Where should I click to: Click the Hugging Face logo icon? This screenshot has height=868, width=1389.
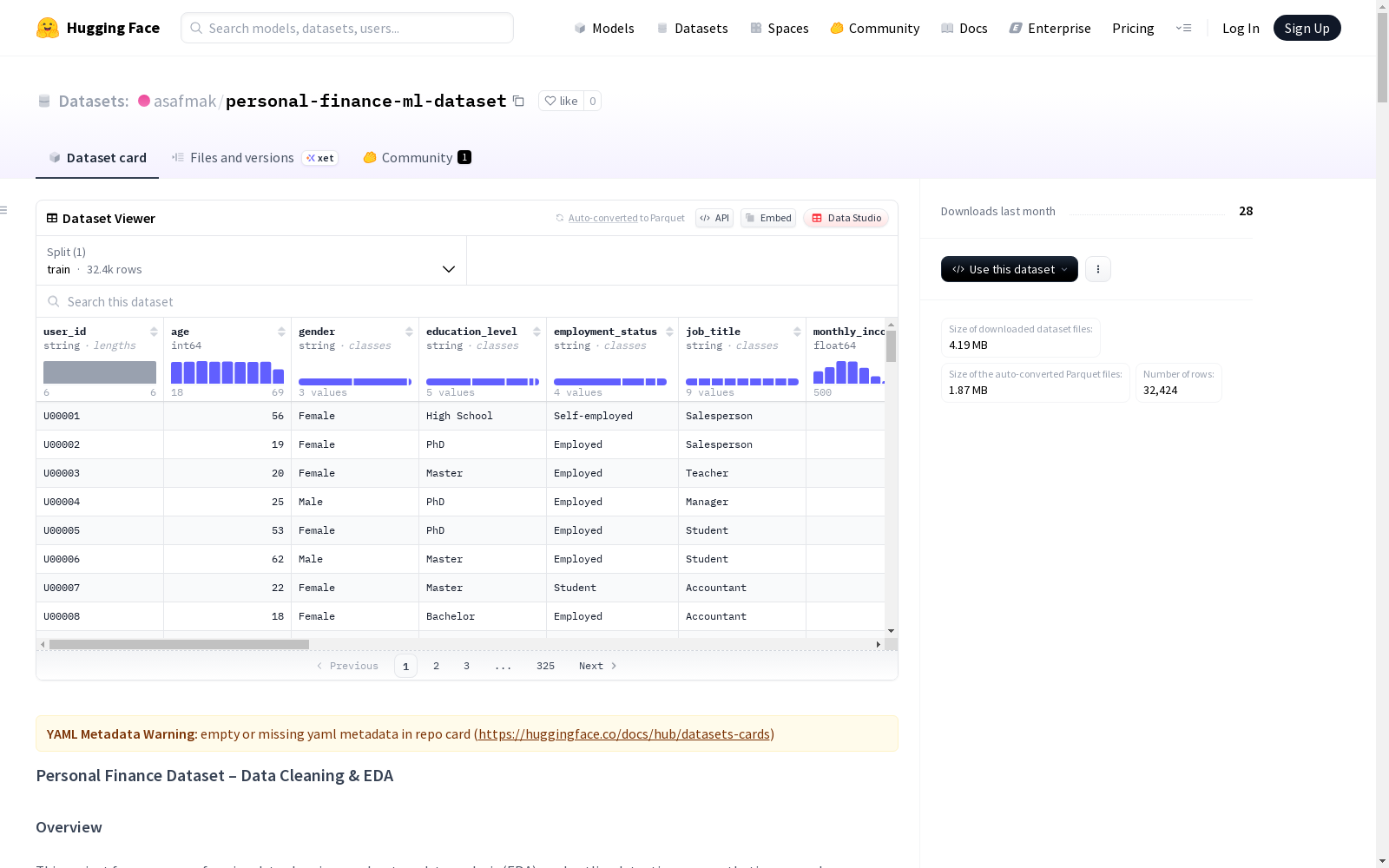click(48, 28)
